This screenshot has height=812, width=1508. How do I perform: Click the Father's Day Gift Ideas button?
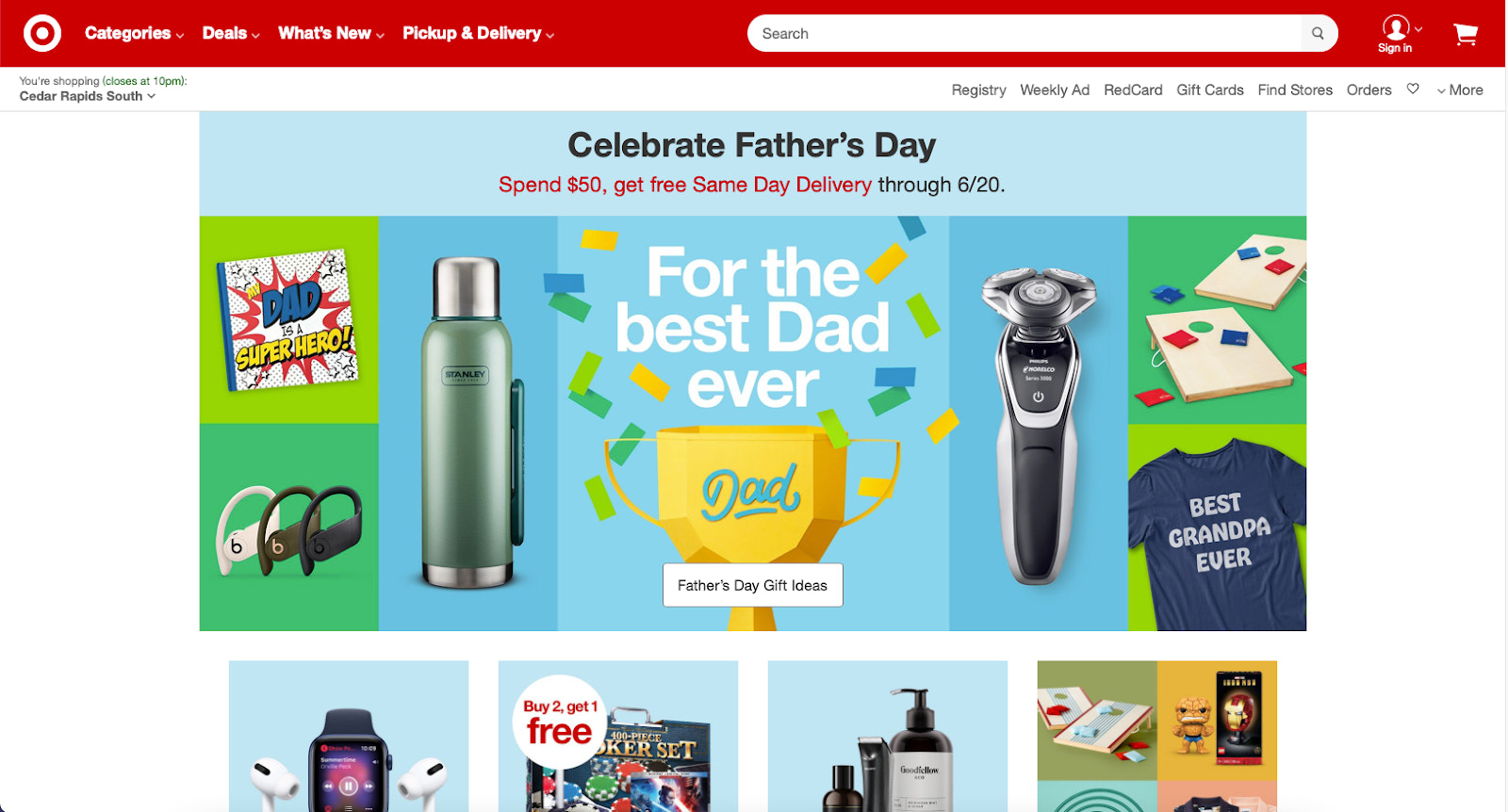point(752,585)
